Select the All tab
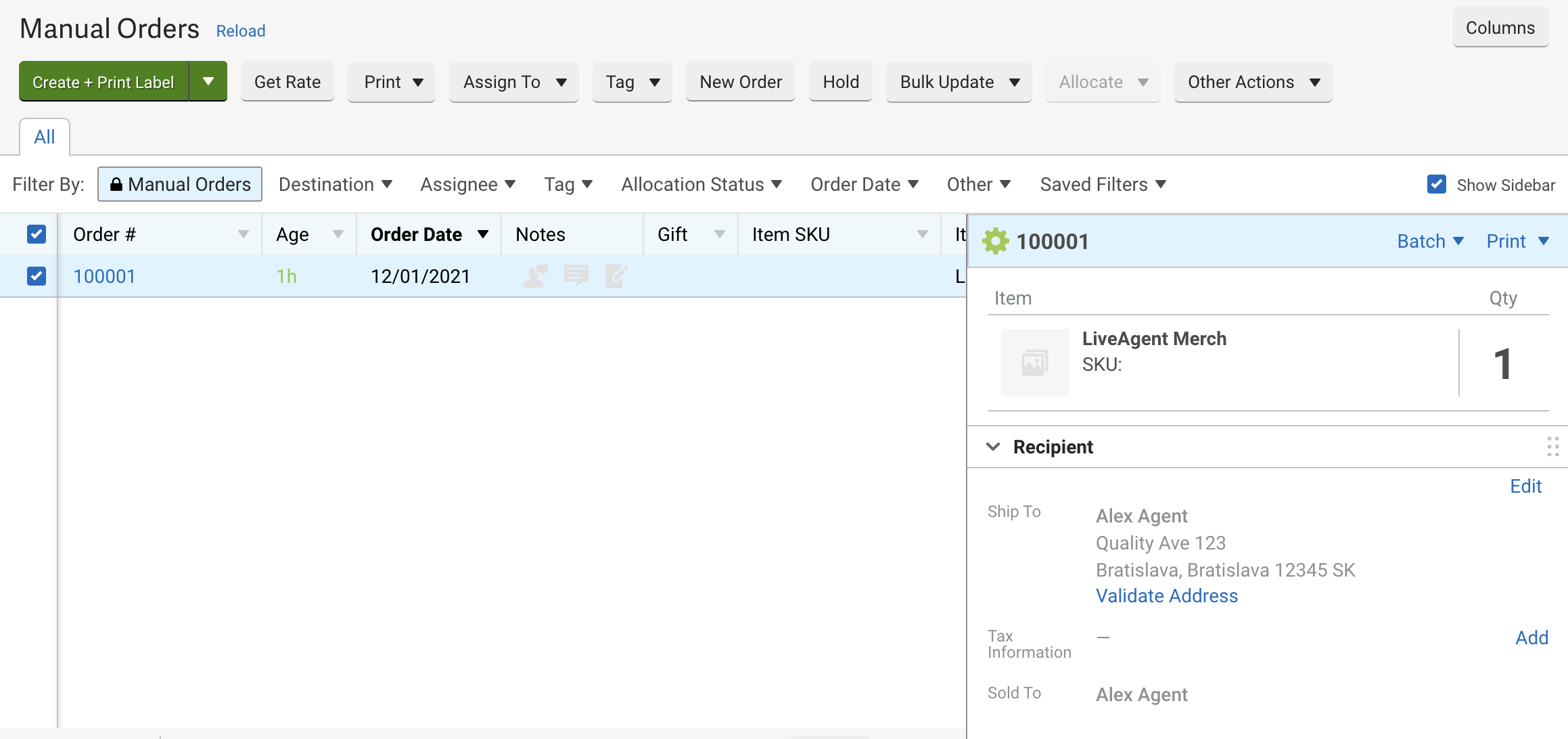Viewport: 1568px width, 739px height. pyautogui.click(x=45, y=137)
